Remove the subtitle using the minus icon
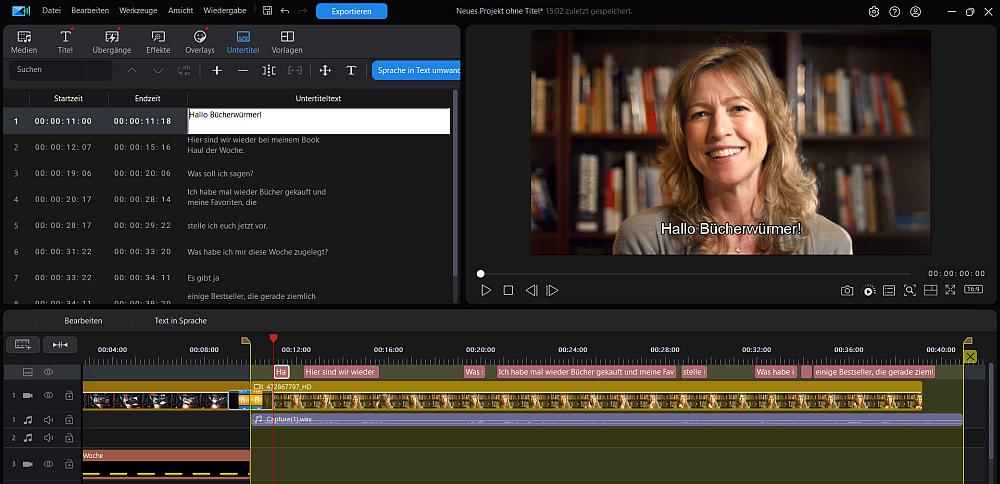The image size is (1000, 484). [243, 71]
